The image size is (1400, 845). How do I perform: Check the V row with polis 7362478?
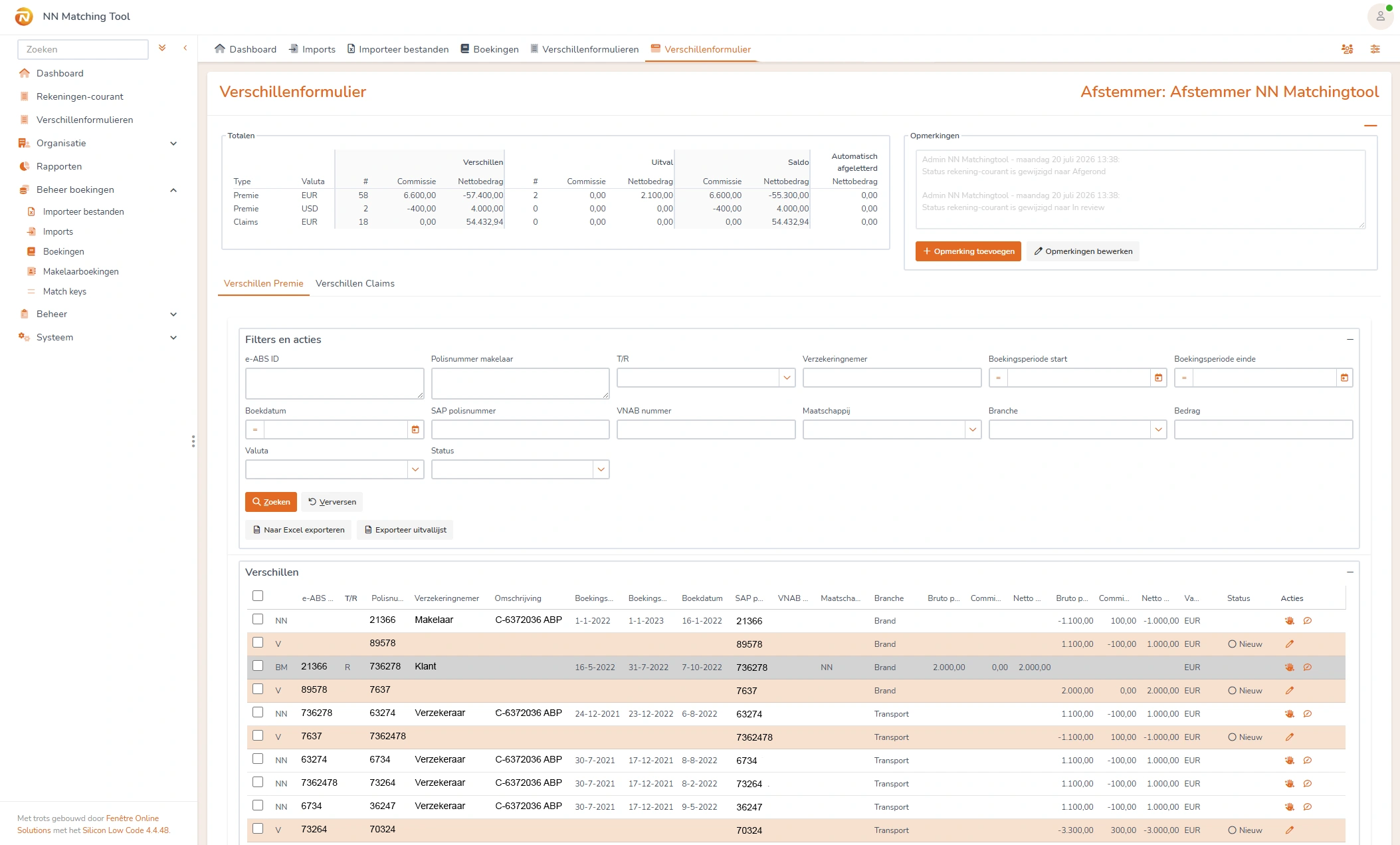[258, 735]
